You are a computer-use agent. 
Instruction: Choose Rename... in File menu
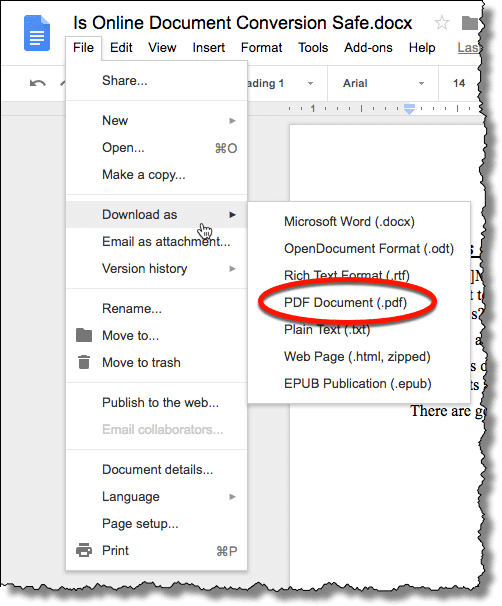pos(156,308)
